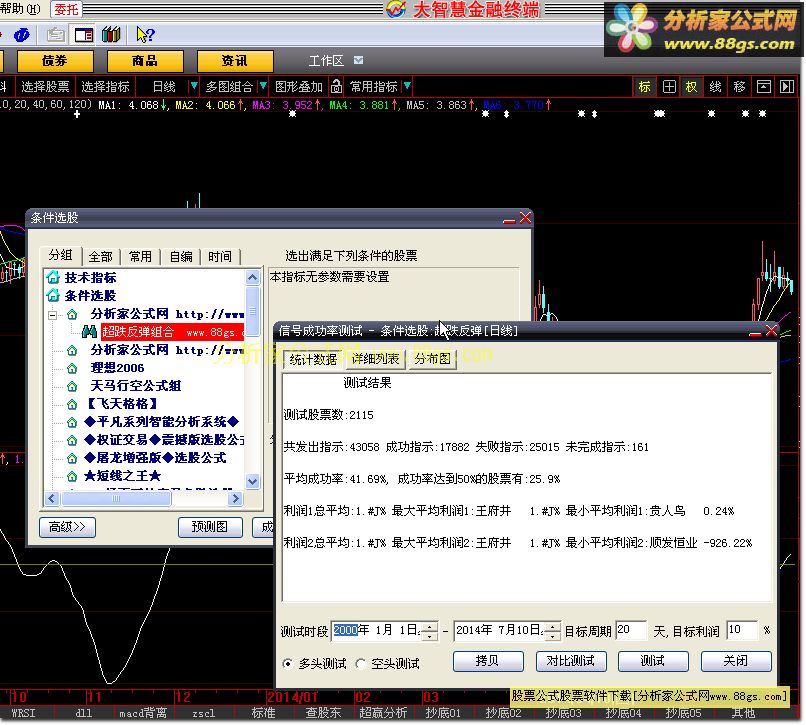The width and height of the screenshot is (806, 725).
Task: Activate the What's This help cursor icon
Action: [145, 35]
